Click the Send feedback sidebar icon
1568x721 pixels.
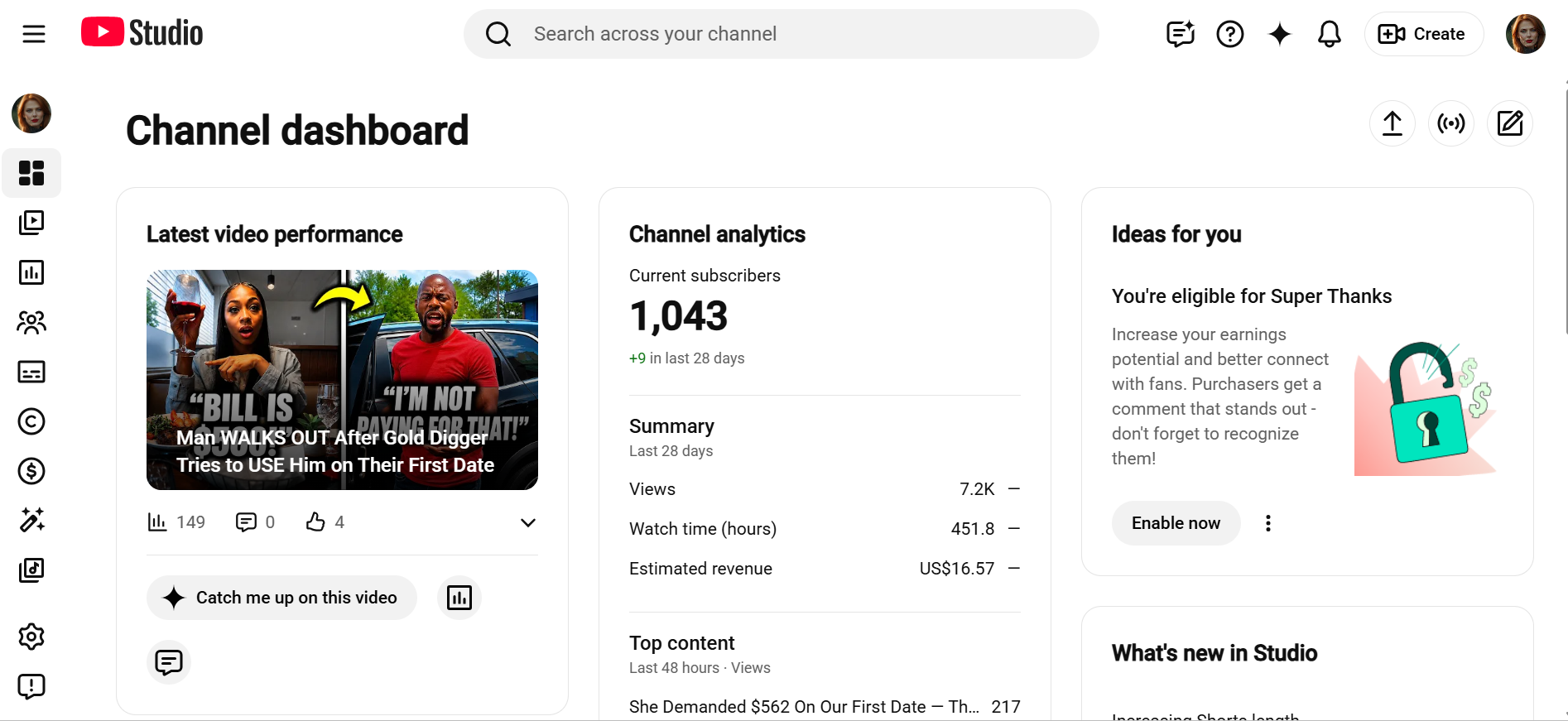31,686
